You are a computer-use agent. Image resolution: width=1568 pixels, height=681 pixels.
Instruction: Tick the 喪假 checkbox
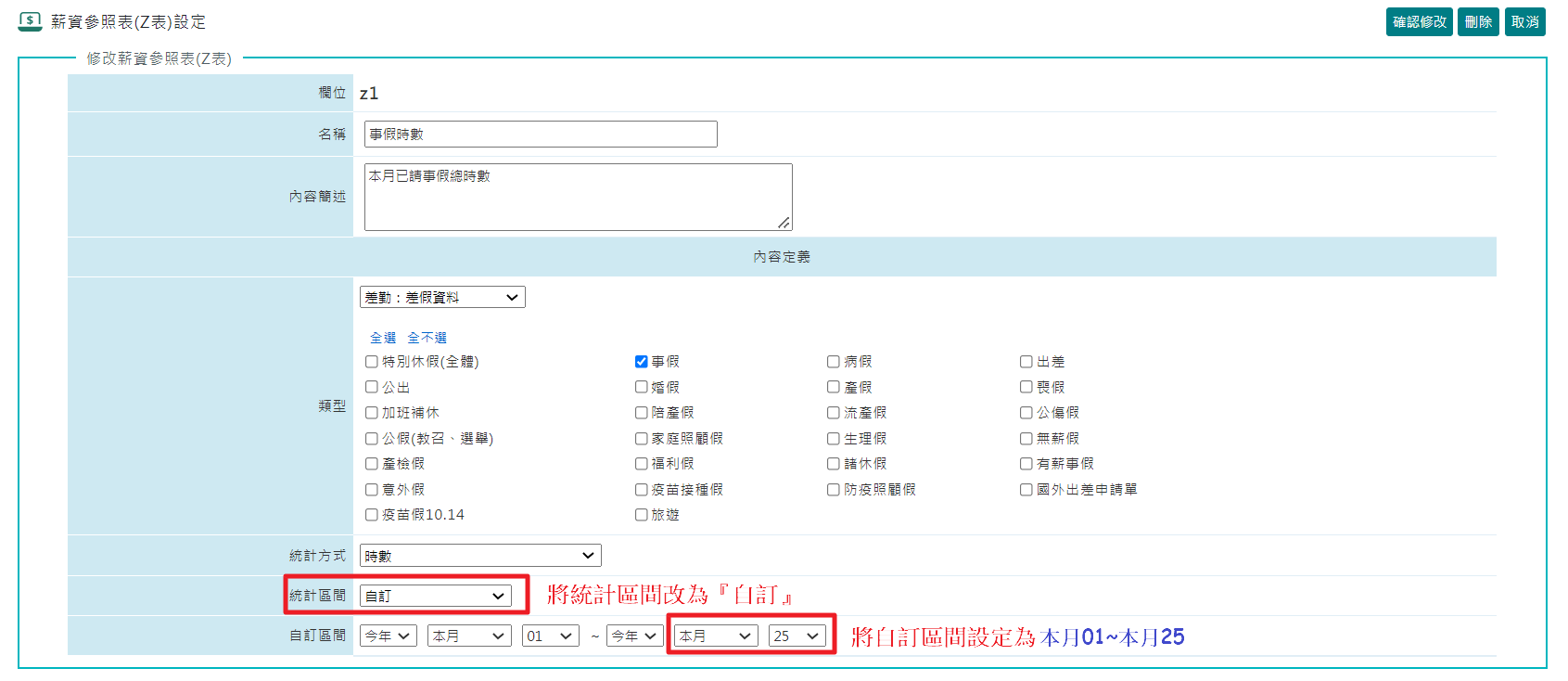(x=1026, y=387)
